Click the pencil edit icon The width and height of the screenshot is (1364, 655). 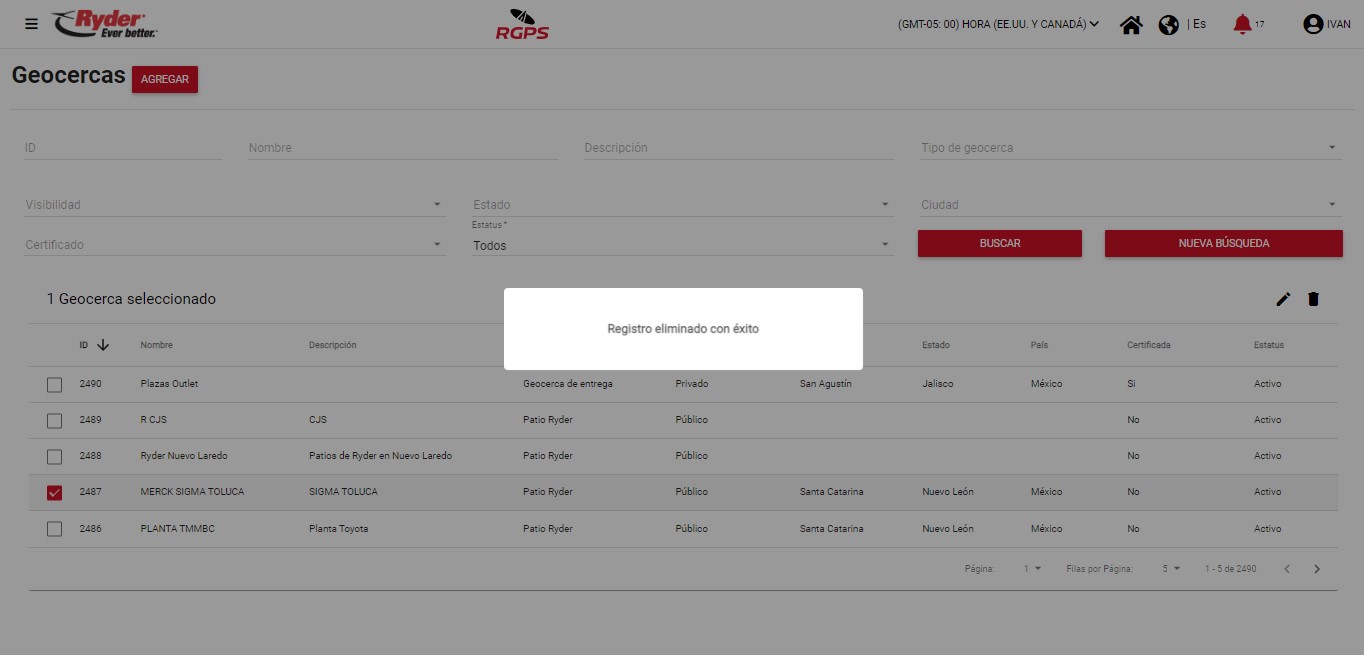(x=1283, y=299)
